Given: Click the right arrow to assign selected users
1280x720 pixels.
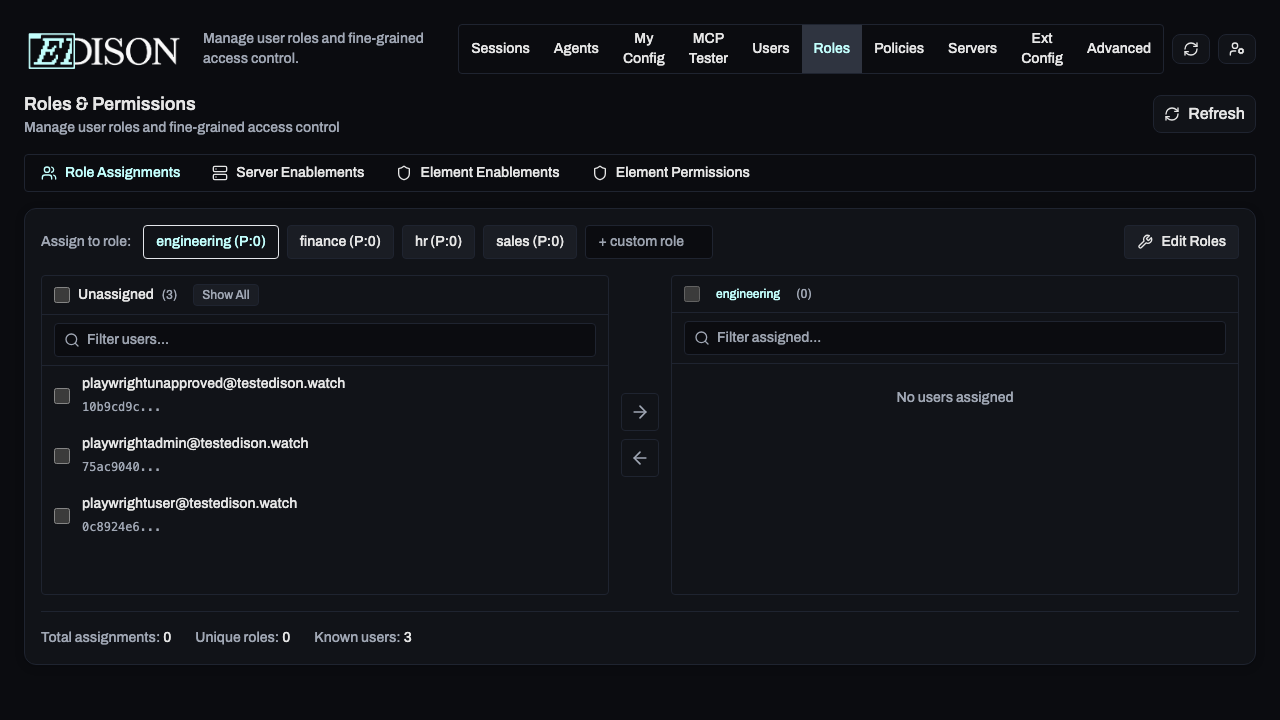Looking at the screenshot, I should (x=640, y=411).
